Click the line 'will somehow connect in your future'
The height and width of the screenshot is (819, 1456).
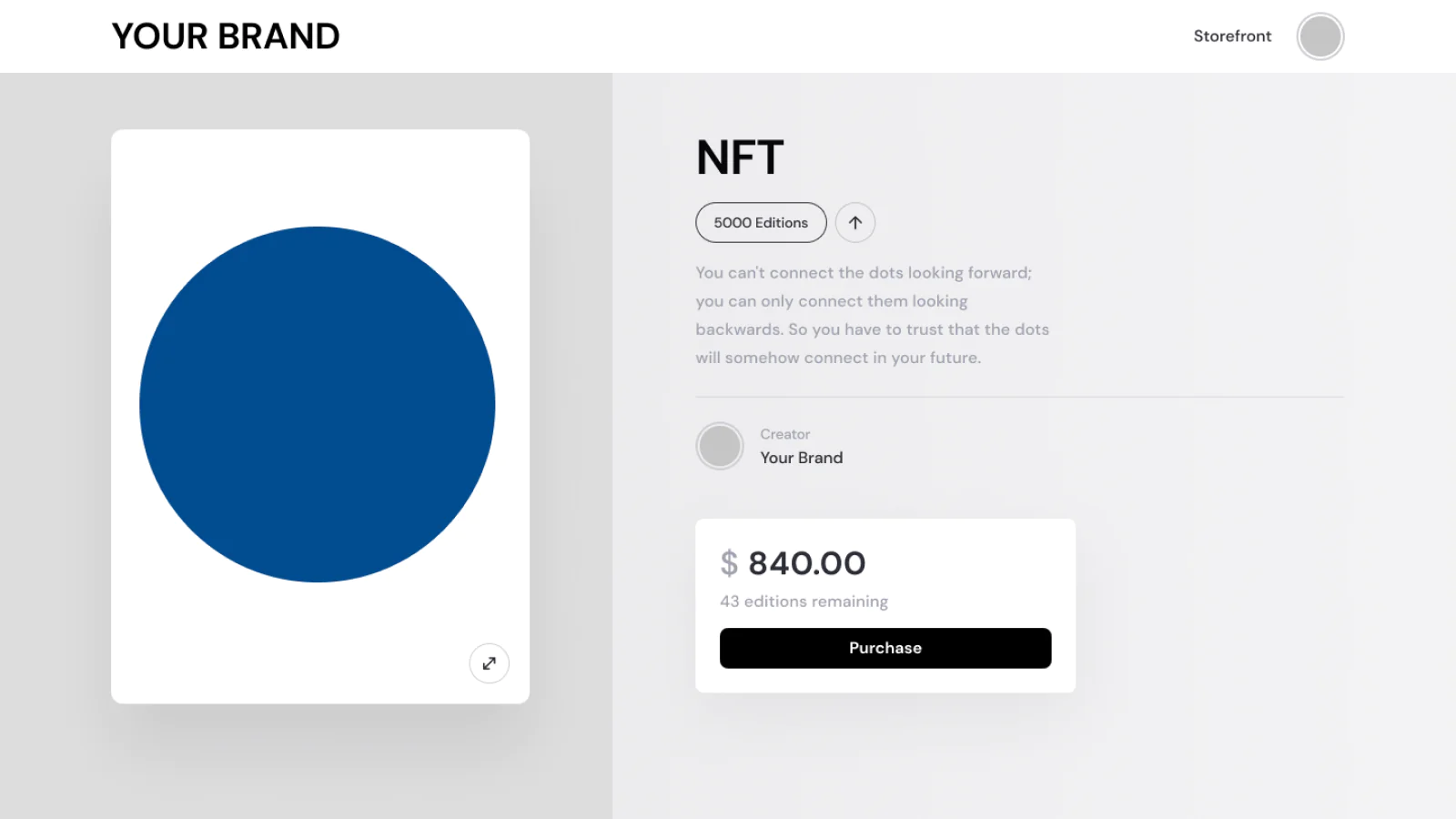click(x=838, y=358)
